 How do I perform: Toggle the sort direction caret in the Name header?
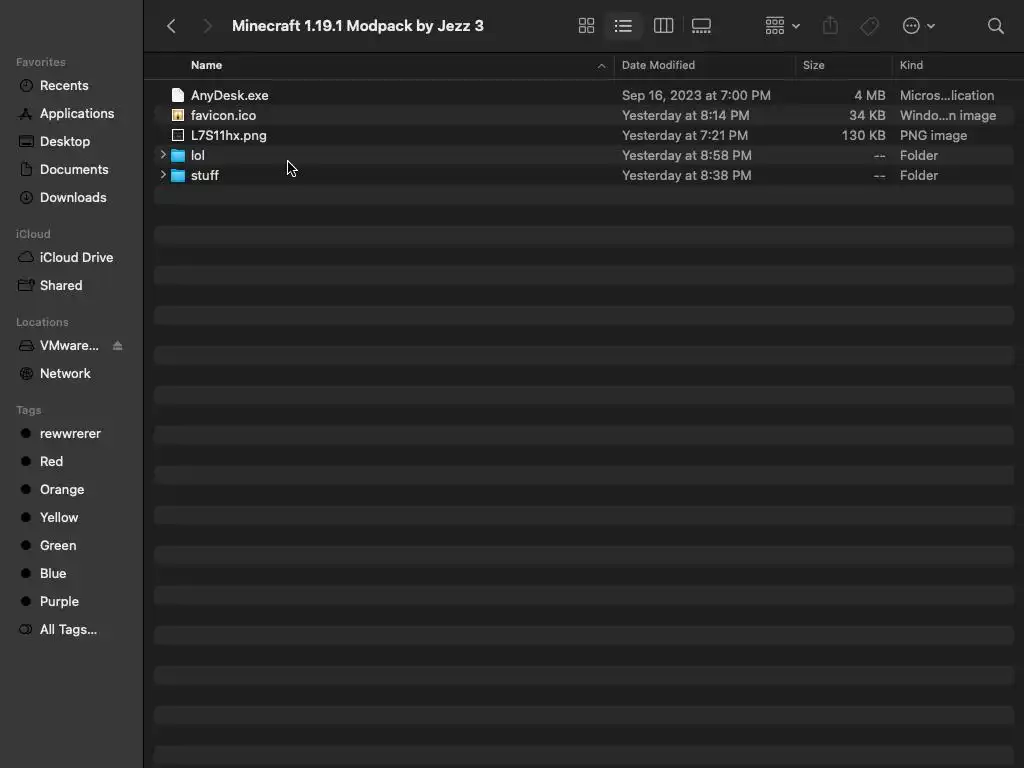(x=601, y=66)
